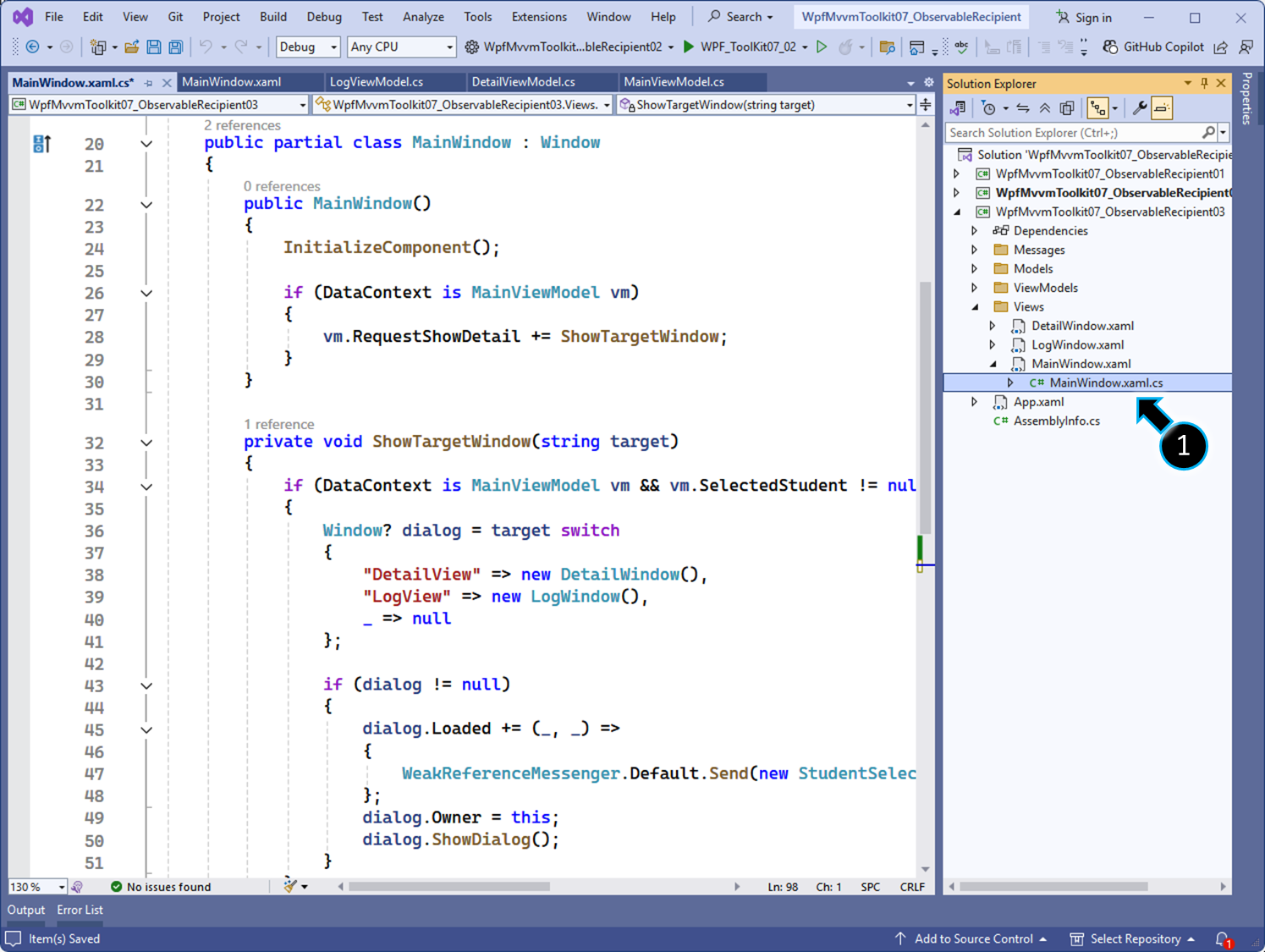Click code cleanup broom icon in status strip
This screenshot has width=1265, height=952.
pos(291,886)
